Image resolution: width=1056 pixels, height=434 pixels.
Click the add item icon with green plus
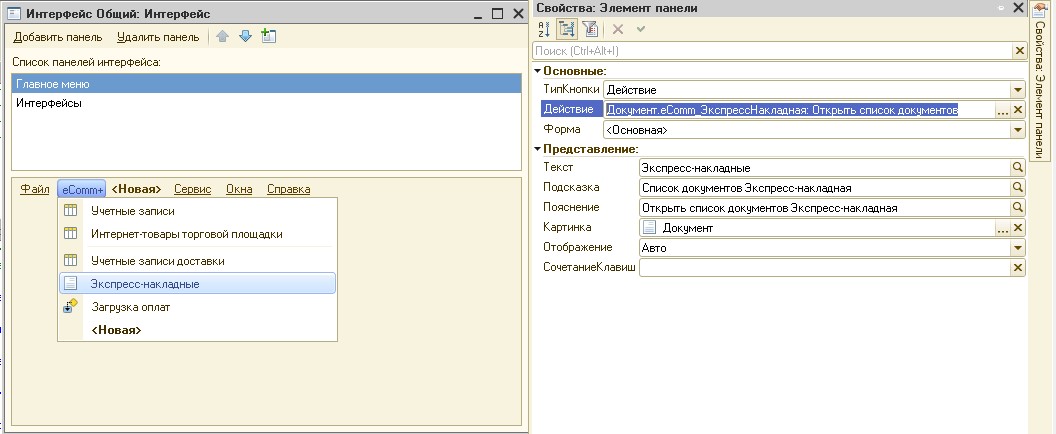(x=268, y=37)
